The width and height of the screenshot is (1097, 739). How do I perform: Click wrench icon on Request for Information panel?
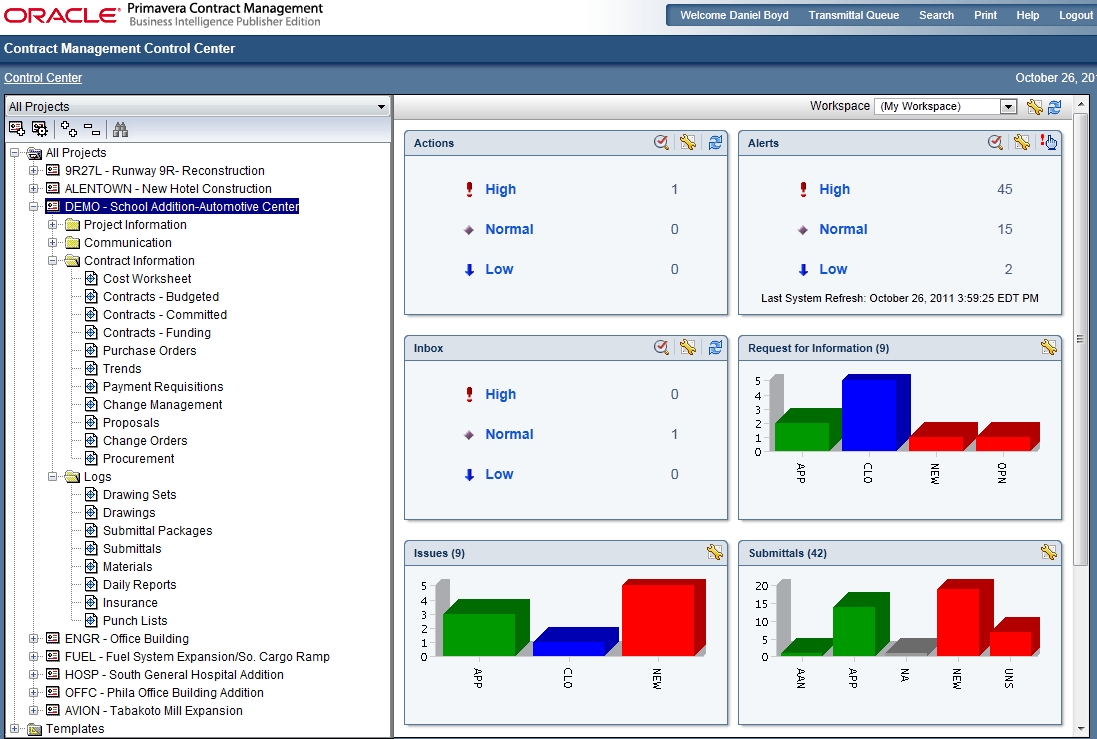pyautogui.click(x=1048, y=347)
